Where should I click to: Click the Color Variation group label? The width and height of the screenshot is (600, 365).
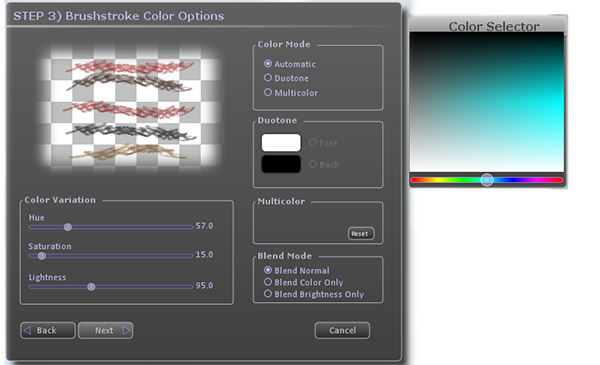click(x=60, y=200)
